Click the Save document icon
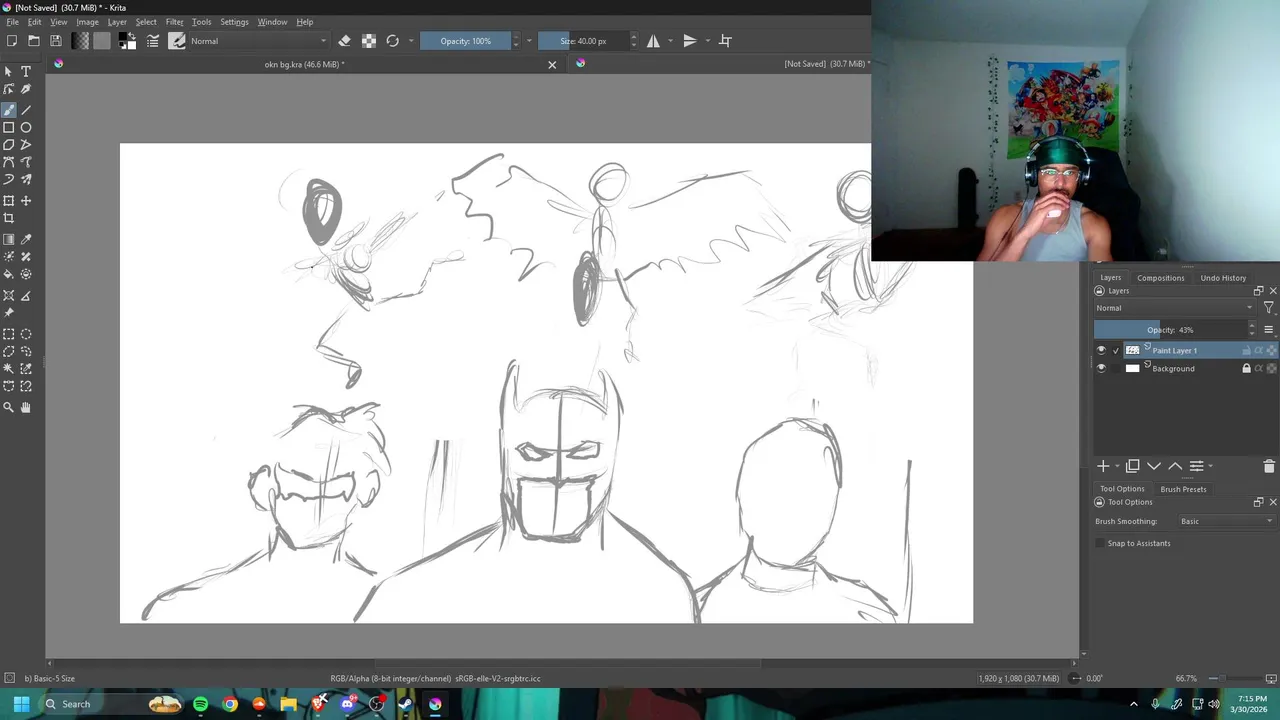This screenshot has width=1280, height=720. coord(56,41)
